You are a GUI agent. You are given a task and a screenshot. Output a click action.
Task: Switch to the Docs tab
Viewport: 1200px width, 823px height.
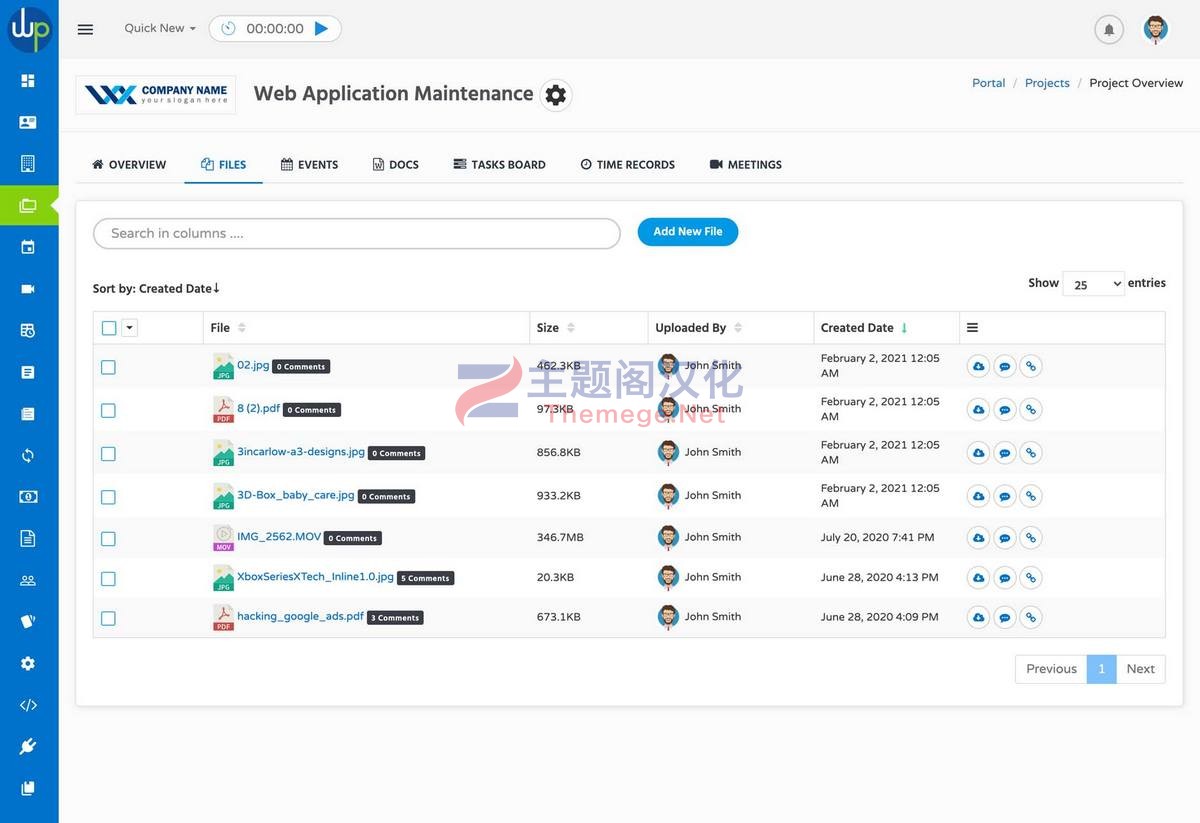(x=395, y=164)
